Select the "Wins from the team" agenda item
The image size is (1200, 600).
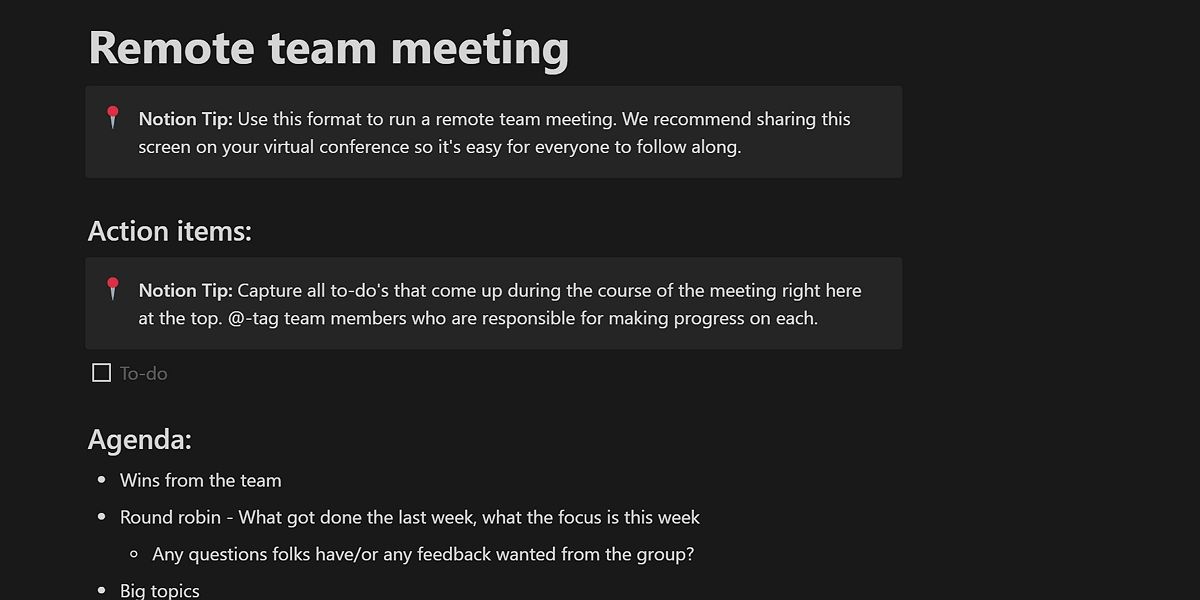(x=201, y=481)
